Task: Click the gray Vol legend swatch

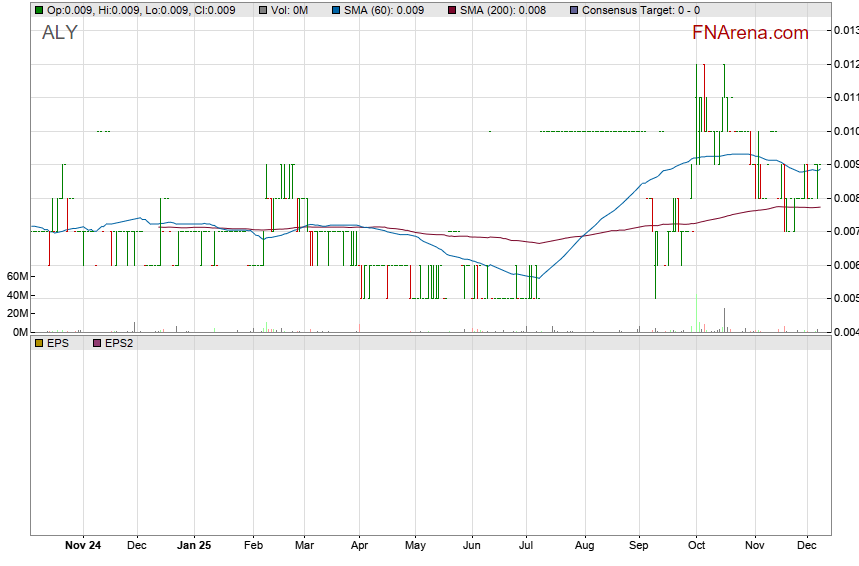Action: (x=262, y=10)
